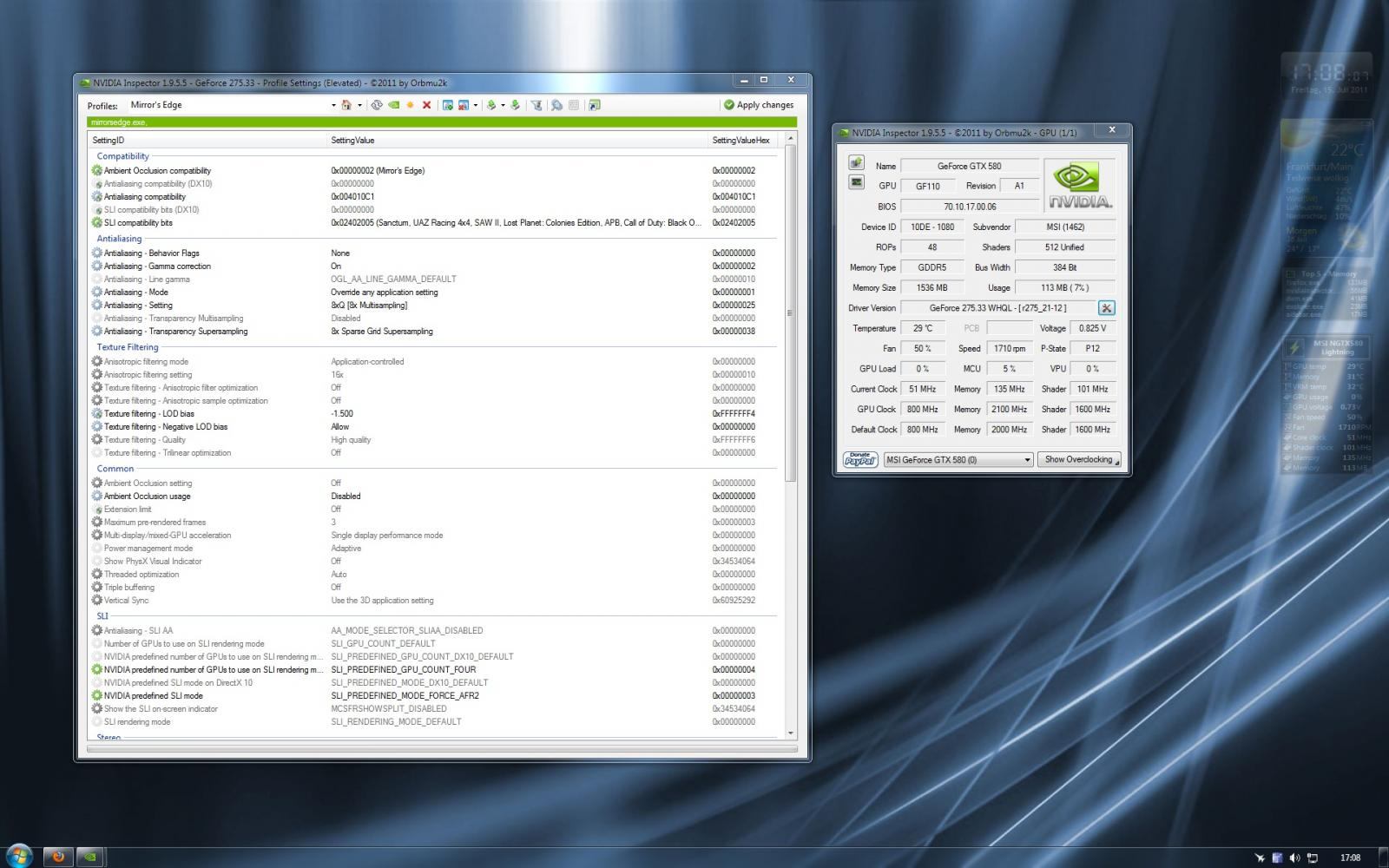Screen dimensions: 1389x868
Task: Click the NVIDIA Inspector taskbar button
Action: coord(90,857)
